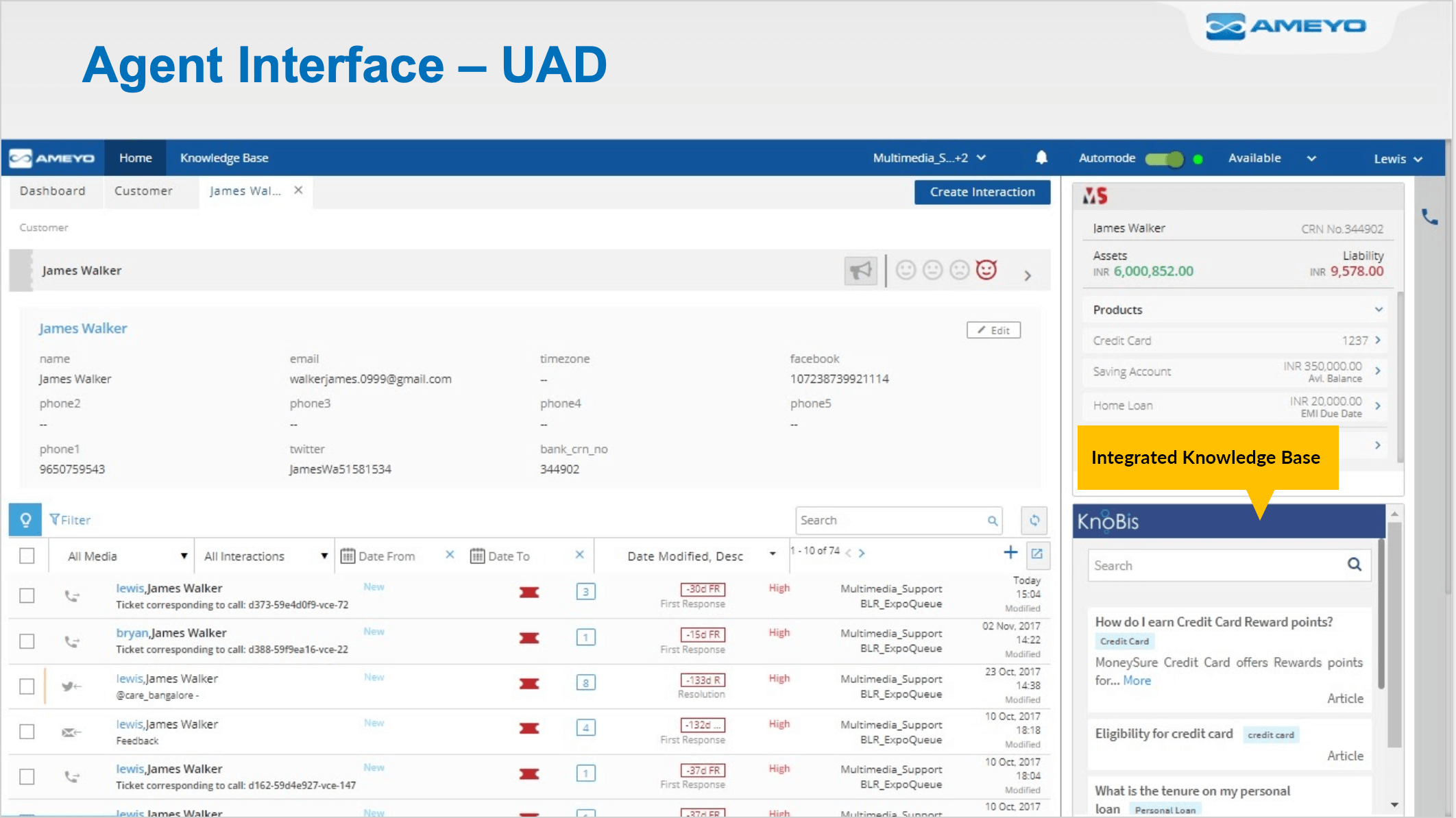This screenshot has width=1456, height=818.
Task: Toggle the Automode switch
Action: coord(1164,159)
